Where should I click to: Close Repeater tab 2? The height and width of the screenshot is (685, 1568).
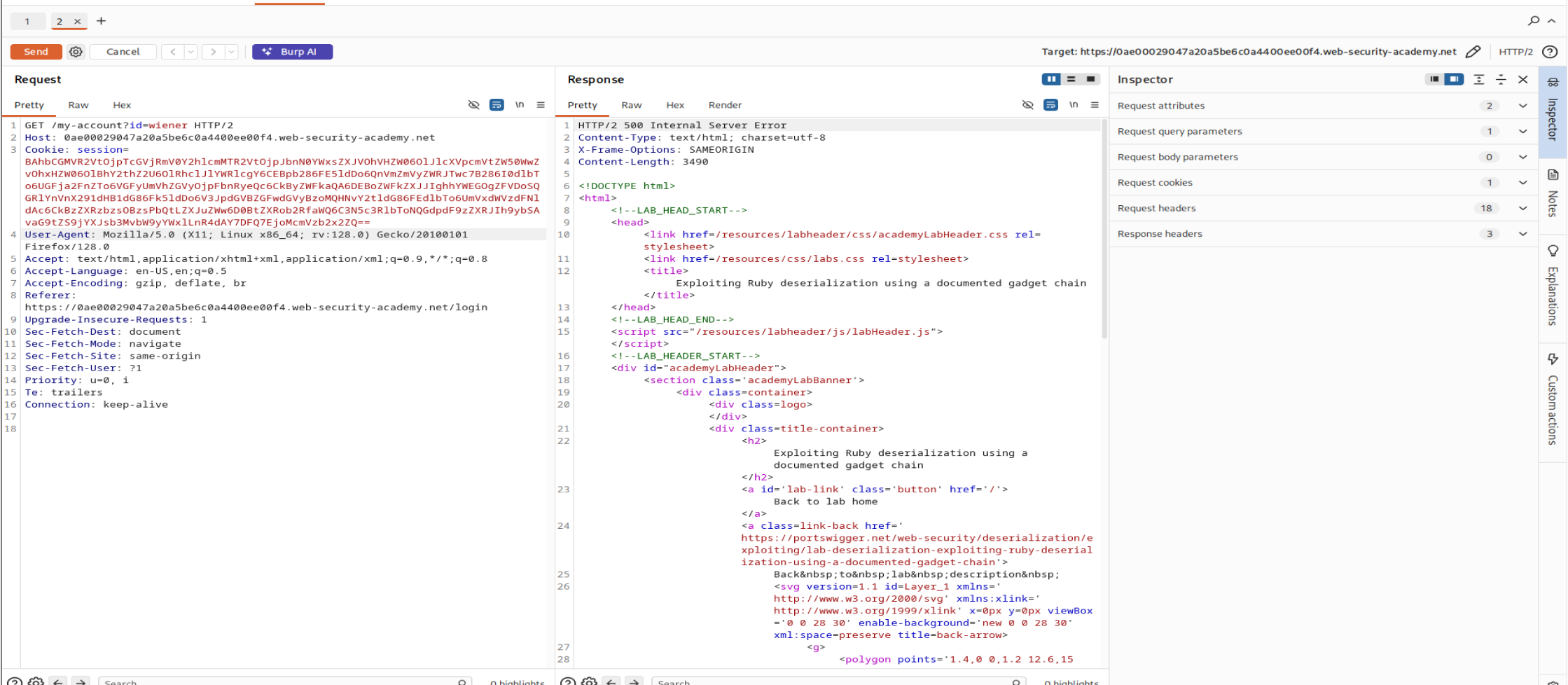click(78, 22)
